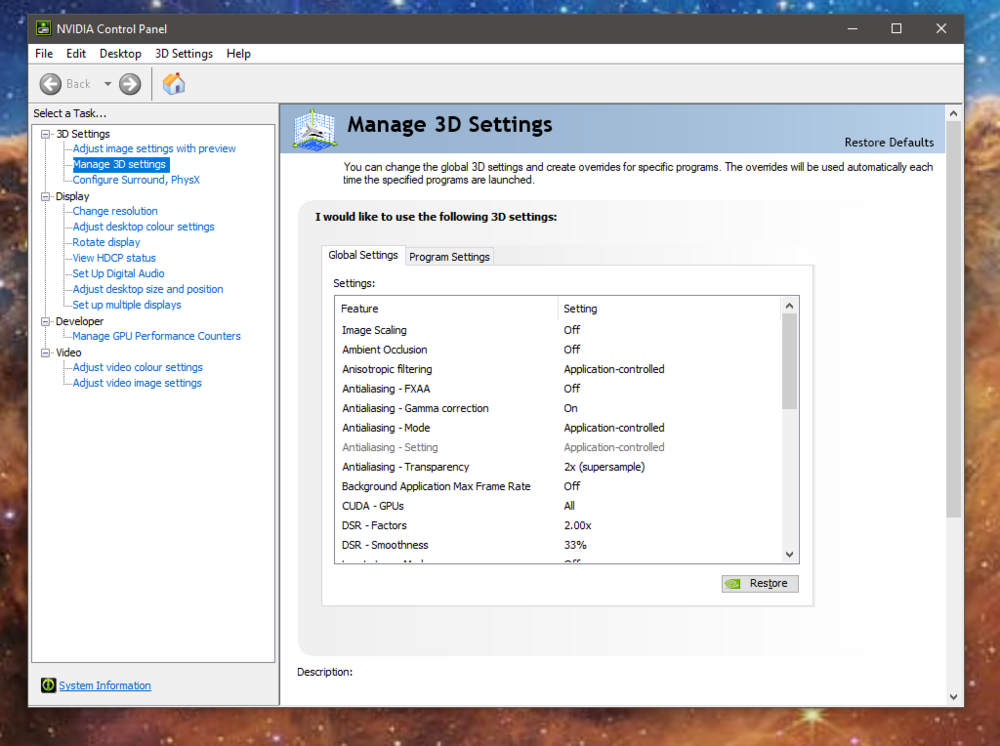The height and width of the screenshot is (746, 1000).
Task: Click the Feature column header
Action: tap(446, 309)
